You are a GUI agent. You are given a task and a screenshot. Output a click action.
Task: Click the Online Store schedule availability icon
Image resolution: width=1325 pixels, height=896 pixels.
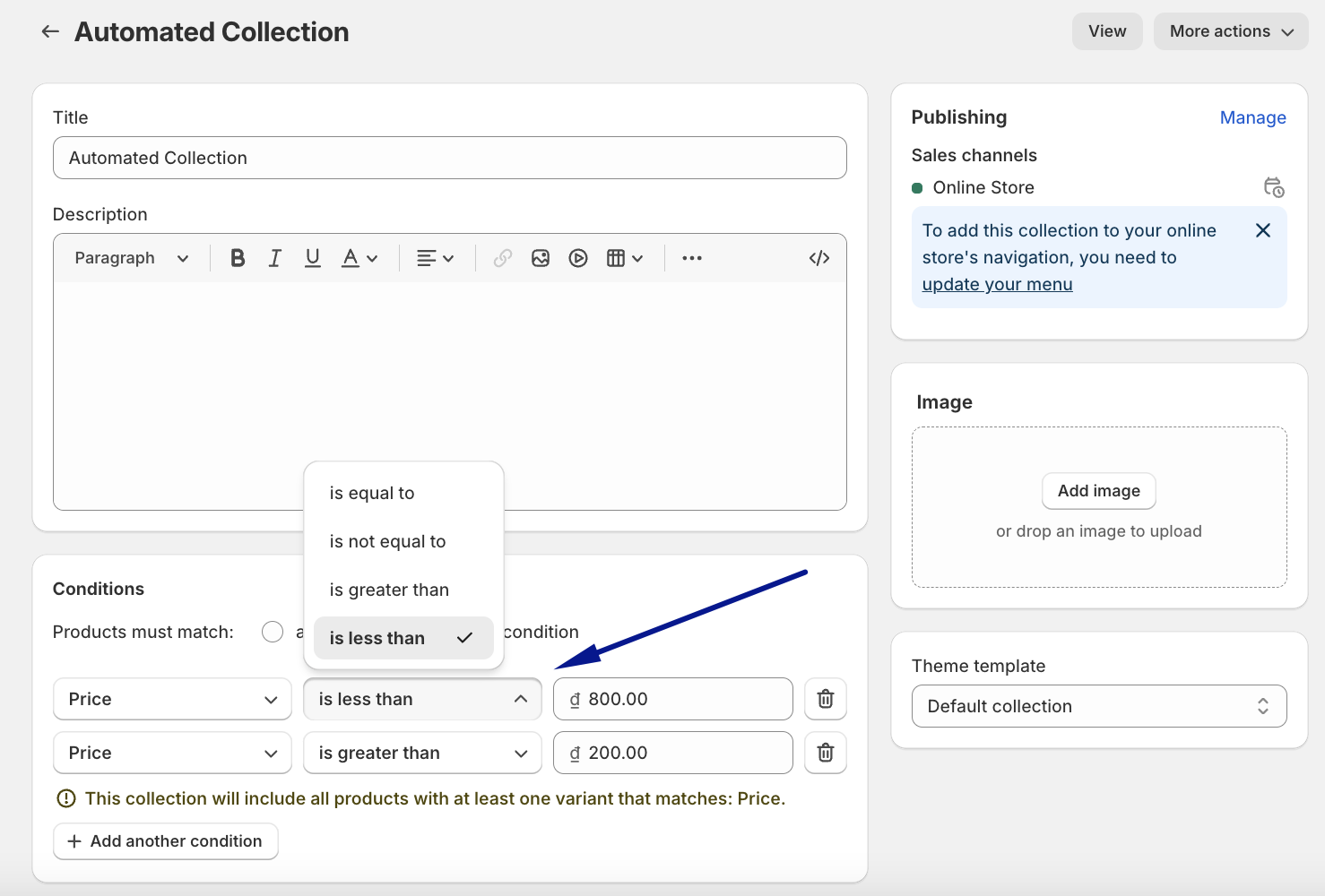(x=1274, y=187)
